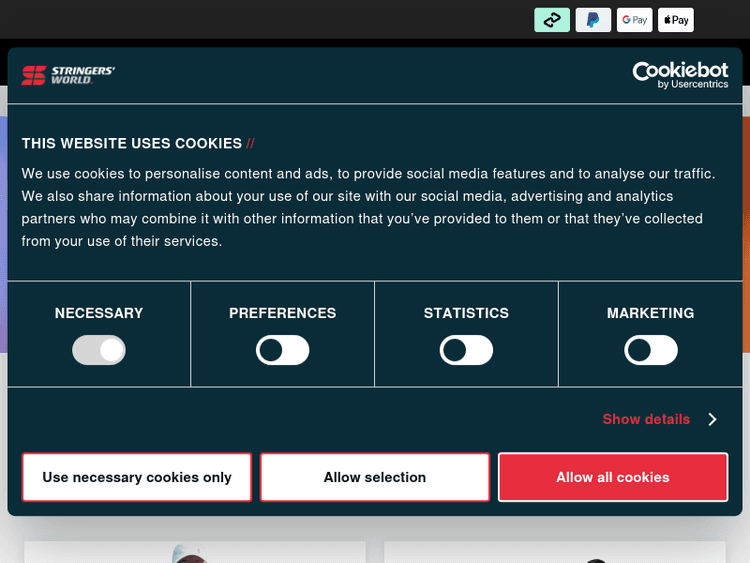The height and width of the screenshot is (563, 750).
Task: Select the left product card below dialog
Action: pyautogui.click(x=194, y=551)
